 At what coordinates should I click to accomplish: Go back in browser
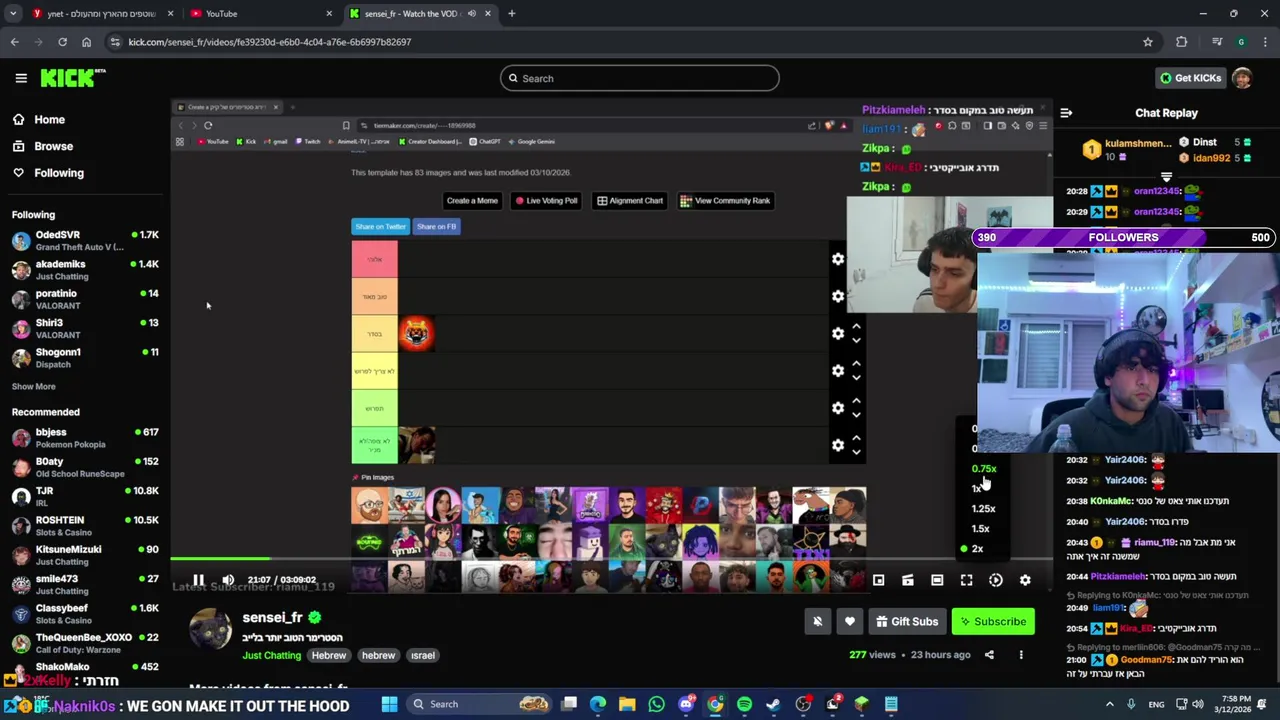(14, 42)
